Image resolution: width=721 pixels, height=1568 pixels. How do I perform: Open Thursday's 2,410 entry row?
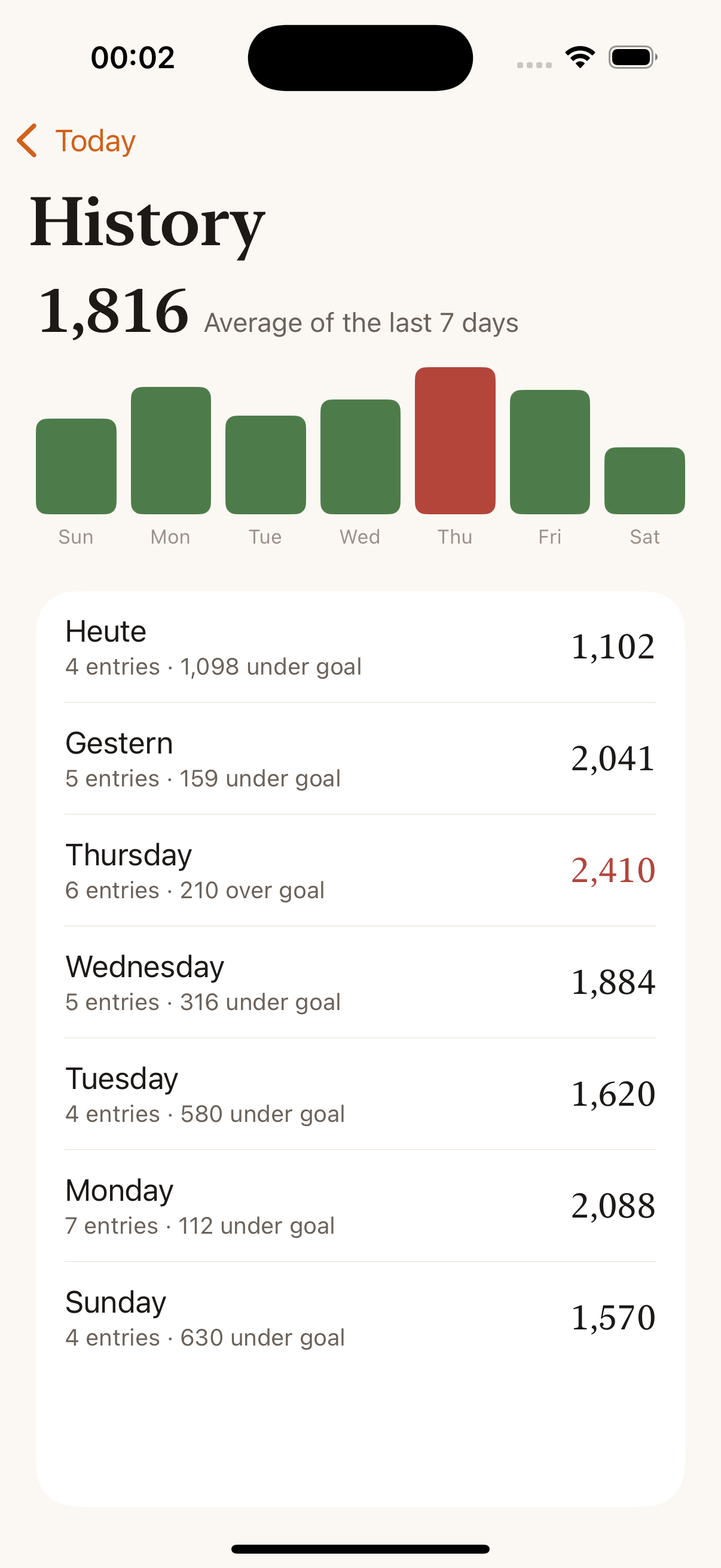click(x=360, y=871)
